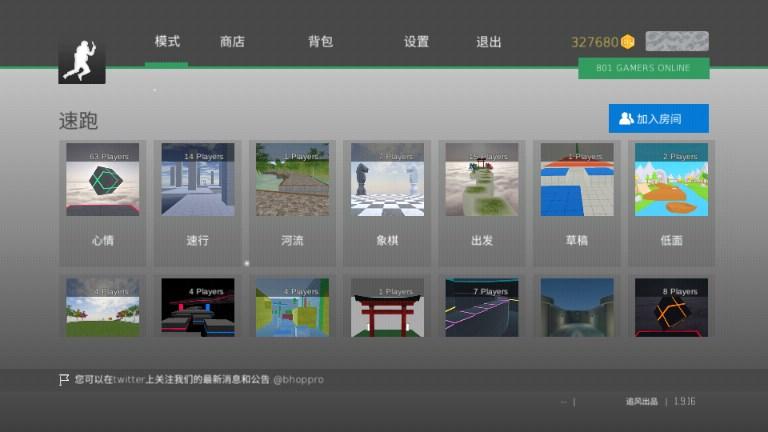Choose the 速行 map with 14 players

(x=197, y=180)
